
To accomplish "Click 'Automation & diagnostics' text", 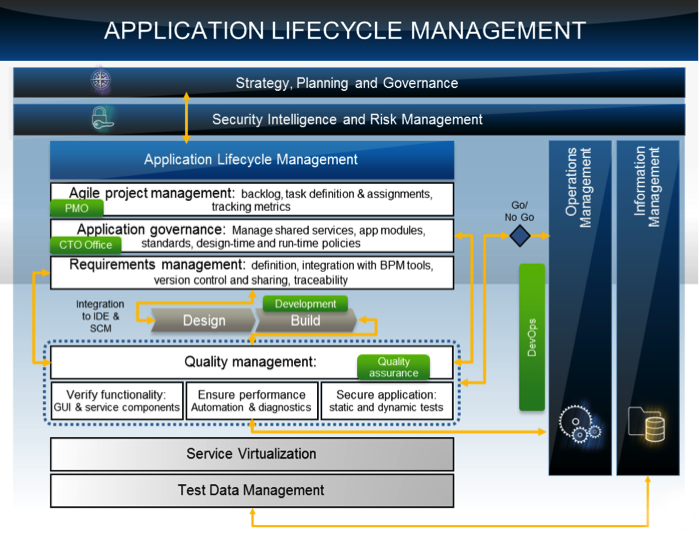I will point(251,407).
